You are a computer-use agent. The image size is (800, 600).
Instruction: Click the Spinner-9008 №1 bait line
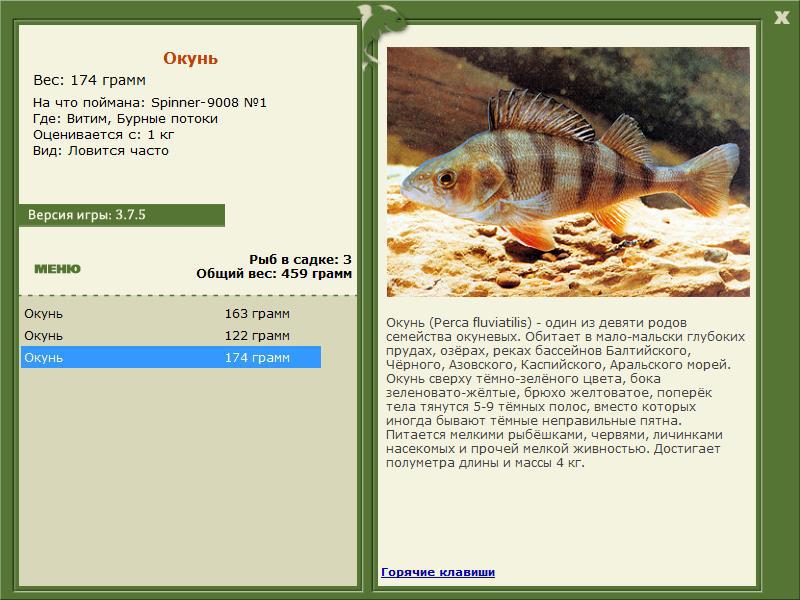(x=149, y=103)
